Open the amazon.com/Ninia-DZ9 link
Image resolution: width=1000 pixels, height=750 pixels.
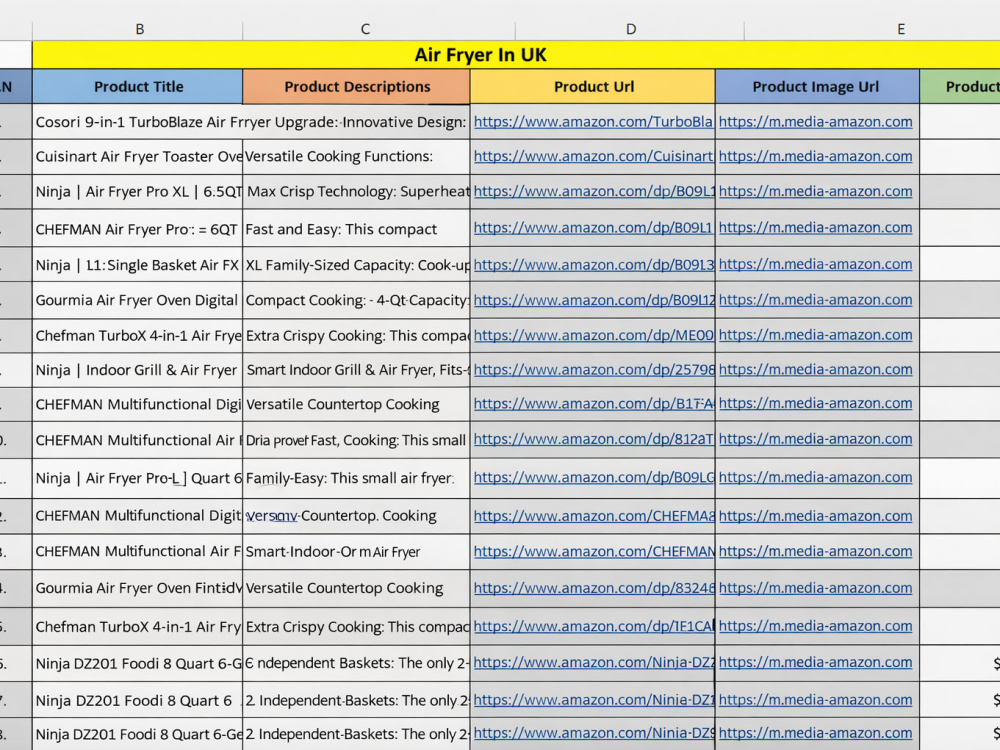click(594, 733)
